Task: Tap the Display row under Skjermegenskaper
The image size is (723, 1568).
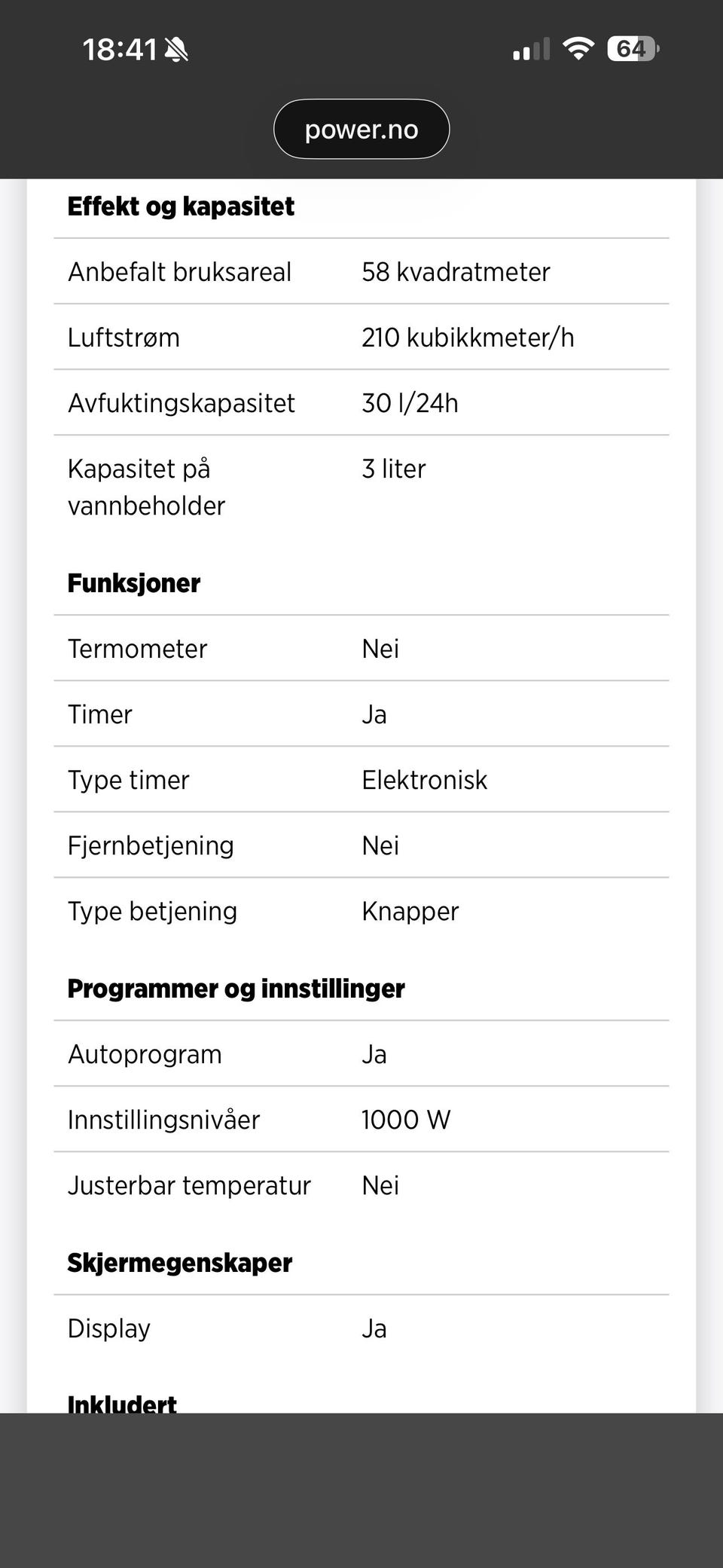Action: click(x=361, y=1328)
